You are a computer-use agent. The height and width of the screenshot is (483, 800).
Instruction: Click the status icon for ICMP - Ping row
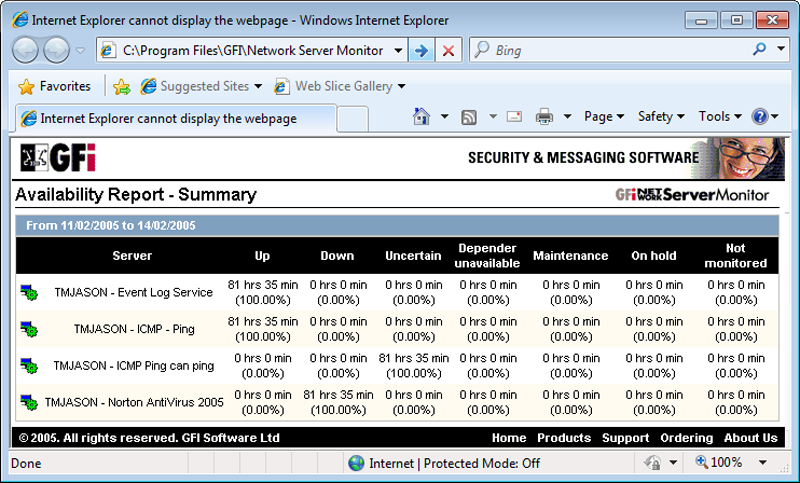click(29, 329)
